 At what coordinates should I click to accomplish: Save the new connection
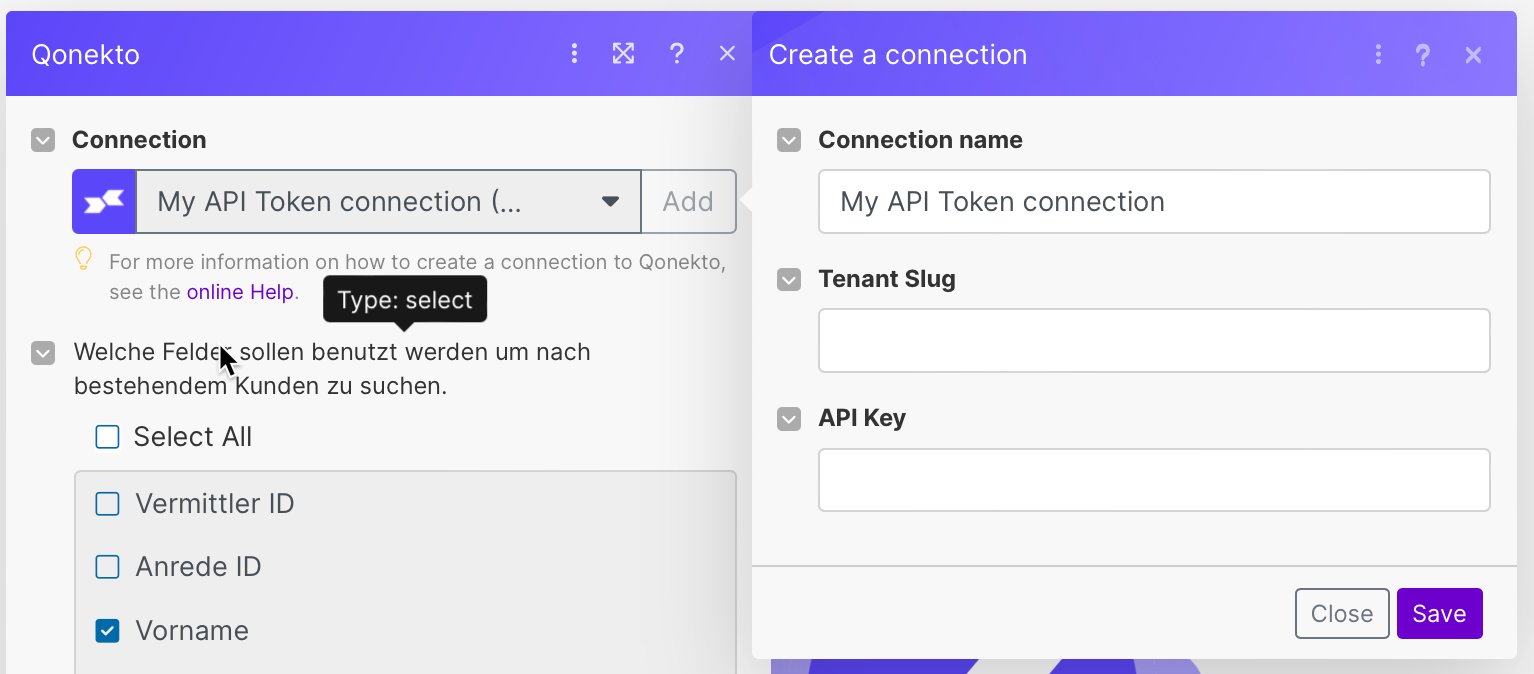point(1439,613)
